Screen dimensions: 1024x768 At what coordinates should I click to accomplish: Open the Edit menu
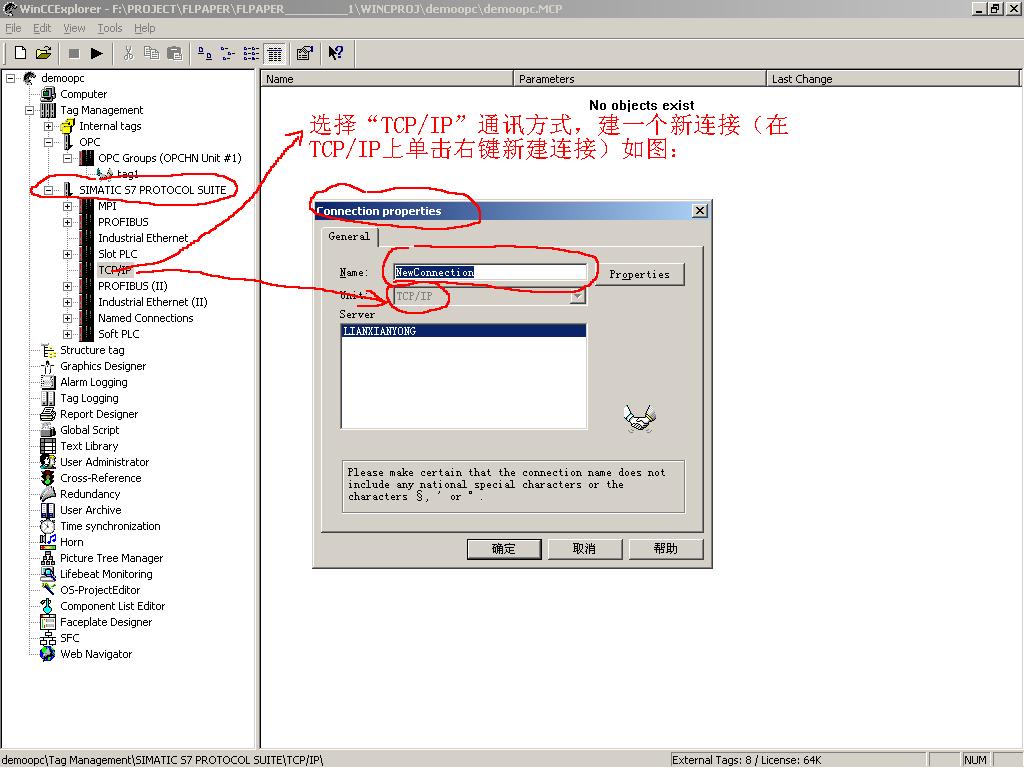click(x=42, y=28)
